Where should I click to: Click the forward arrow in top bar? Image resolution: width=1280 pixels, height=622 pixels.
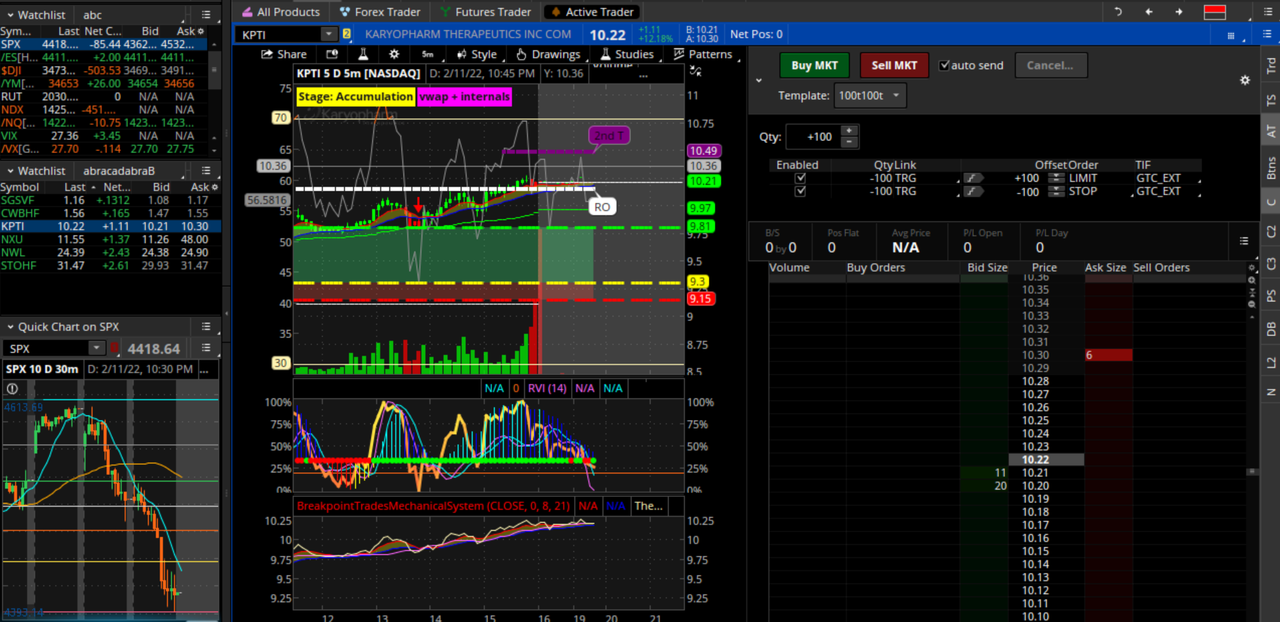pos(1179,12)
